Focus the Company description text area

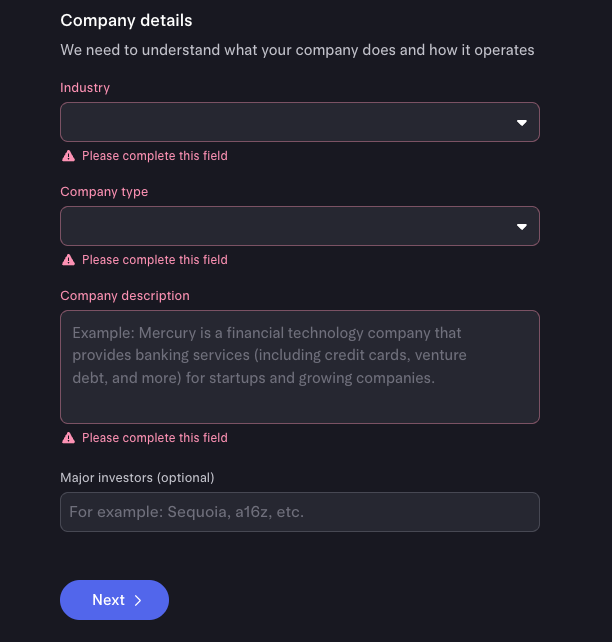tap(300, 367)
